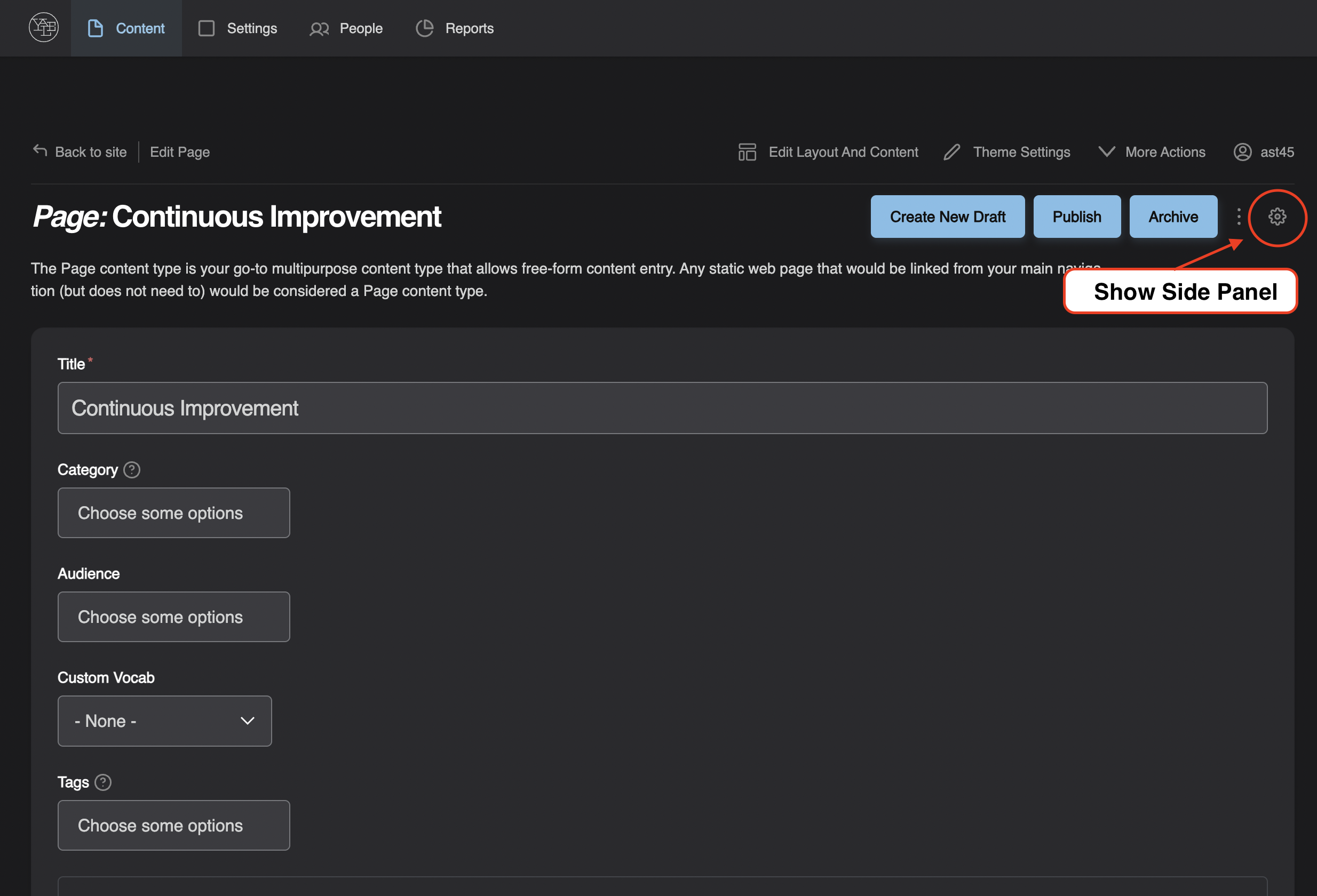Click the Page: Continuous Improvement heading
The width and height of the screenshot is (1317, 896).
237,217
